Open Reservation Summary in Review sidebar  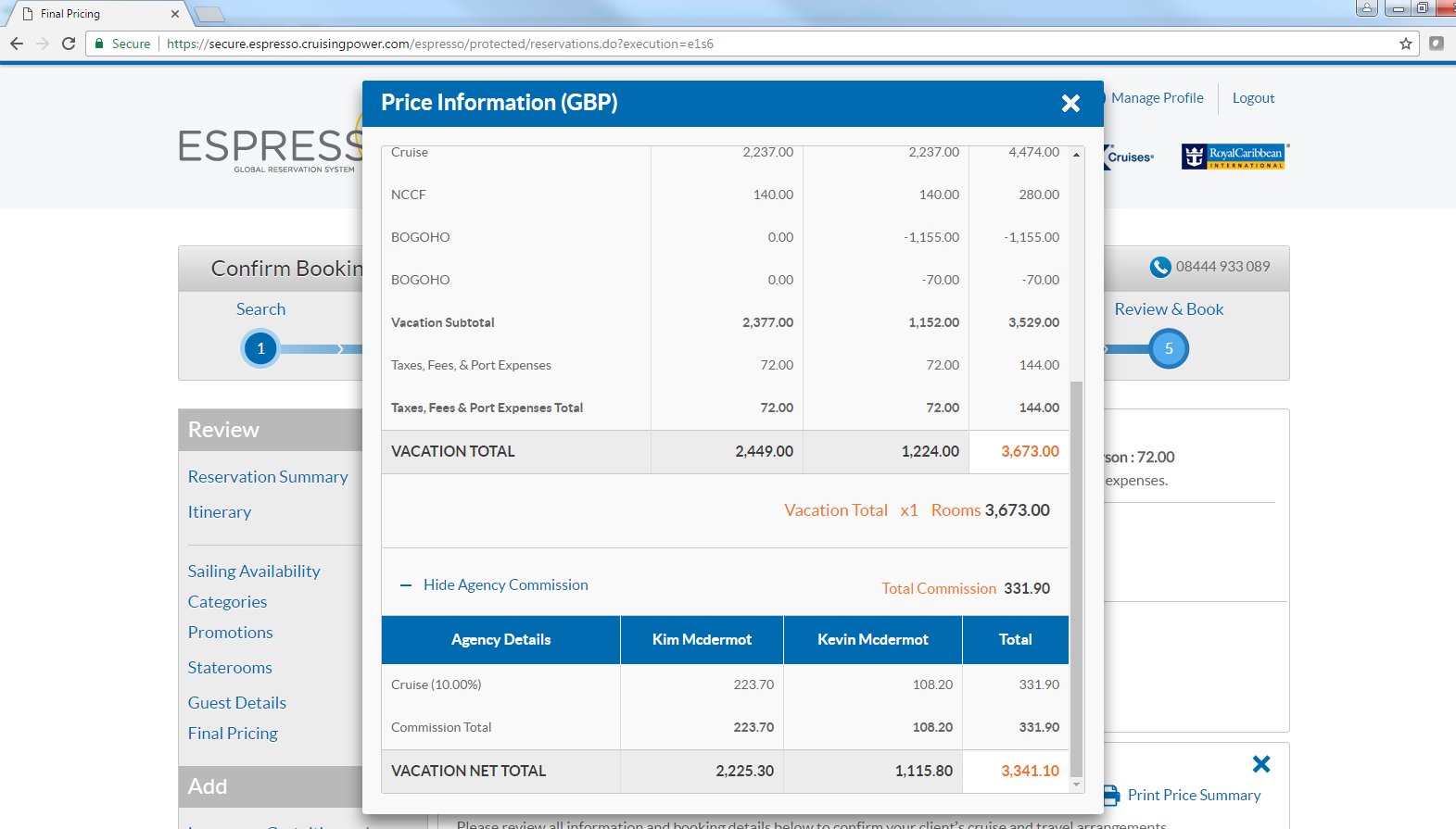[268, 477]
